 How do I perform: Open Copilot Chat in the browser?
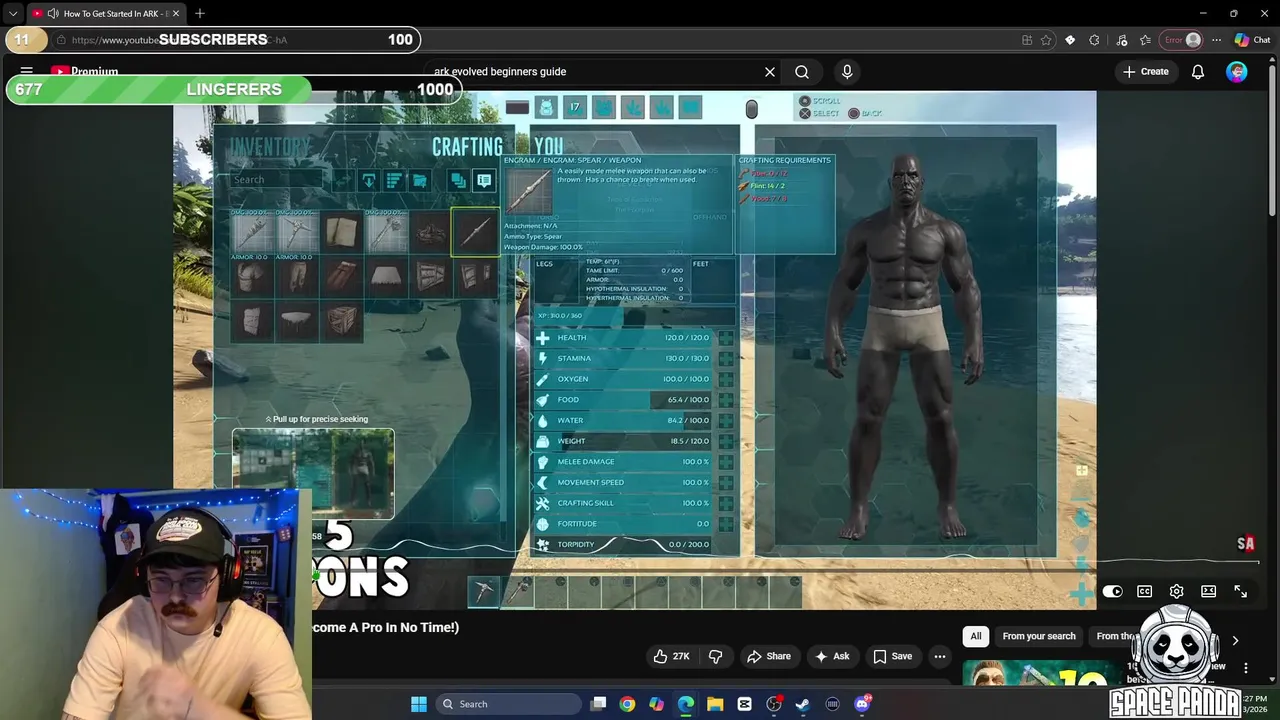click(x=1253, y=40)
